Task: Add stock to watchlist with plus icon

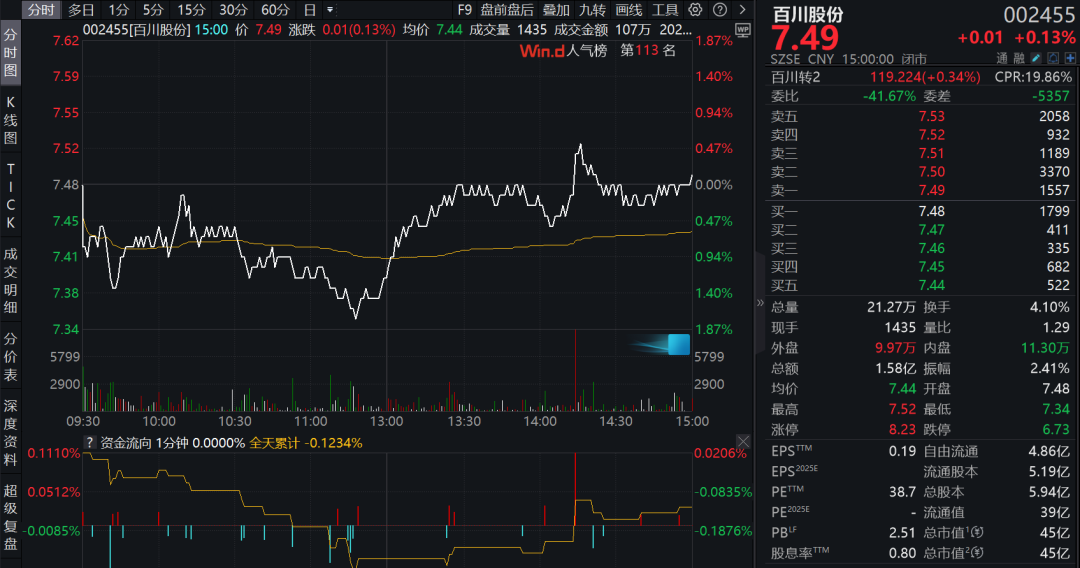Action: click(x=1070, y=59)
